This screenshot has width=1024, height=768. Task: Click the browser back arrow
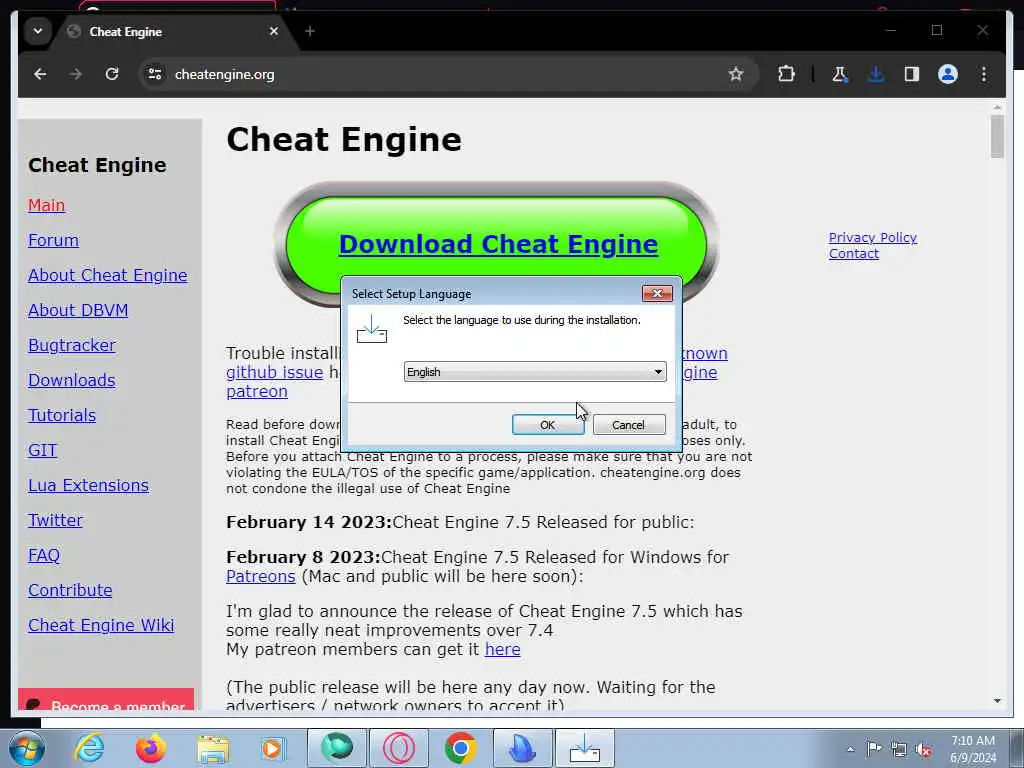(x=40, y=74)
